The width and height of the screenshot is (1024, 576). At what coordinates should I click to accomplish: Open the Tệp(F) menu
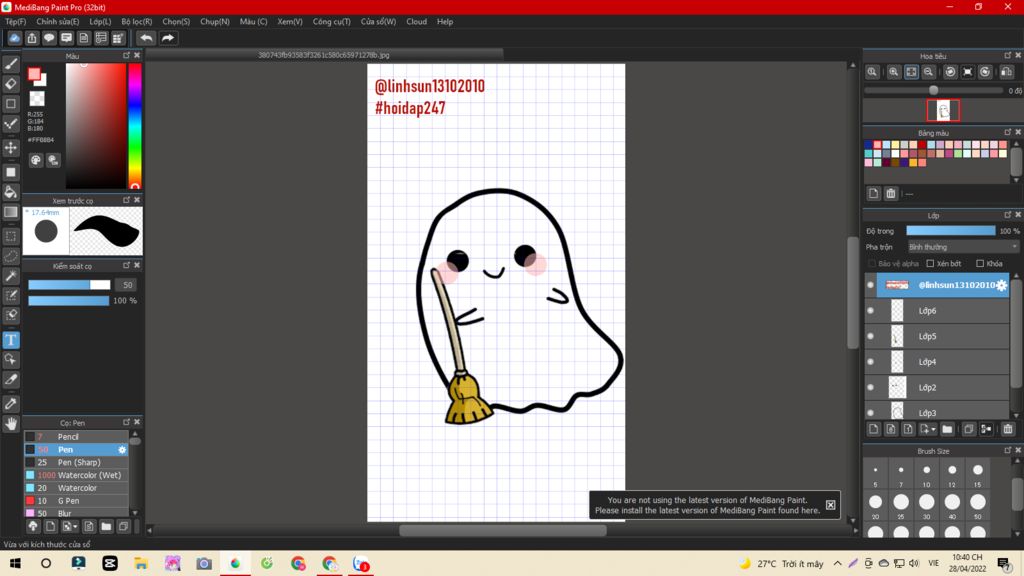(16, 22)
